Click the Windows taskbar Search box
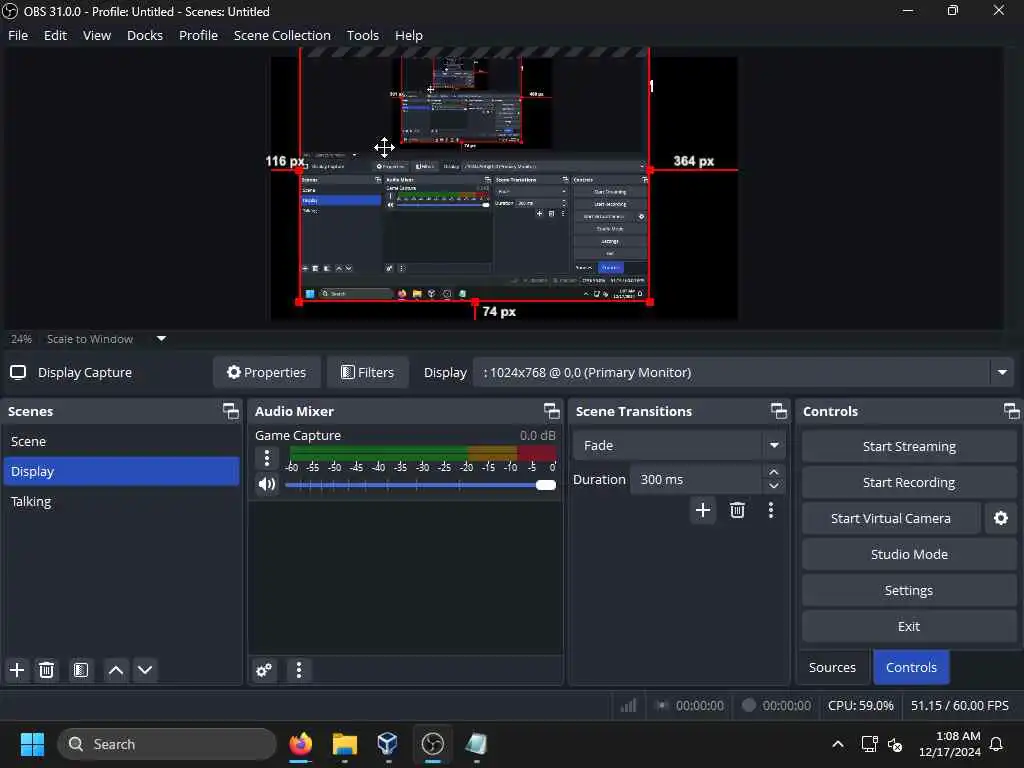Viewport: 1024px width, 768px height. (x=167, y=744)
